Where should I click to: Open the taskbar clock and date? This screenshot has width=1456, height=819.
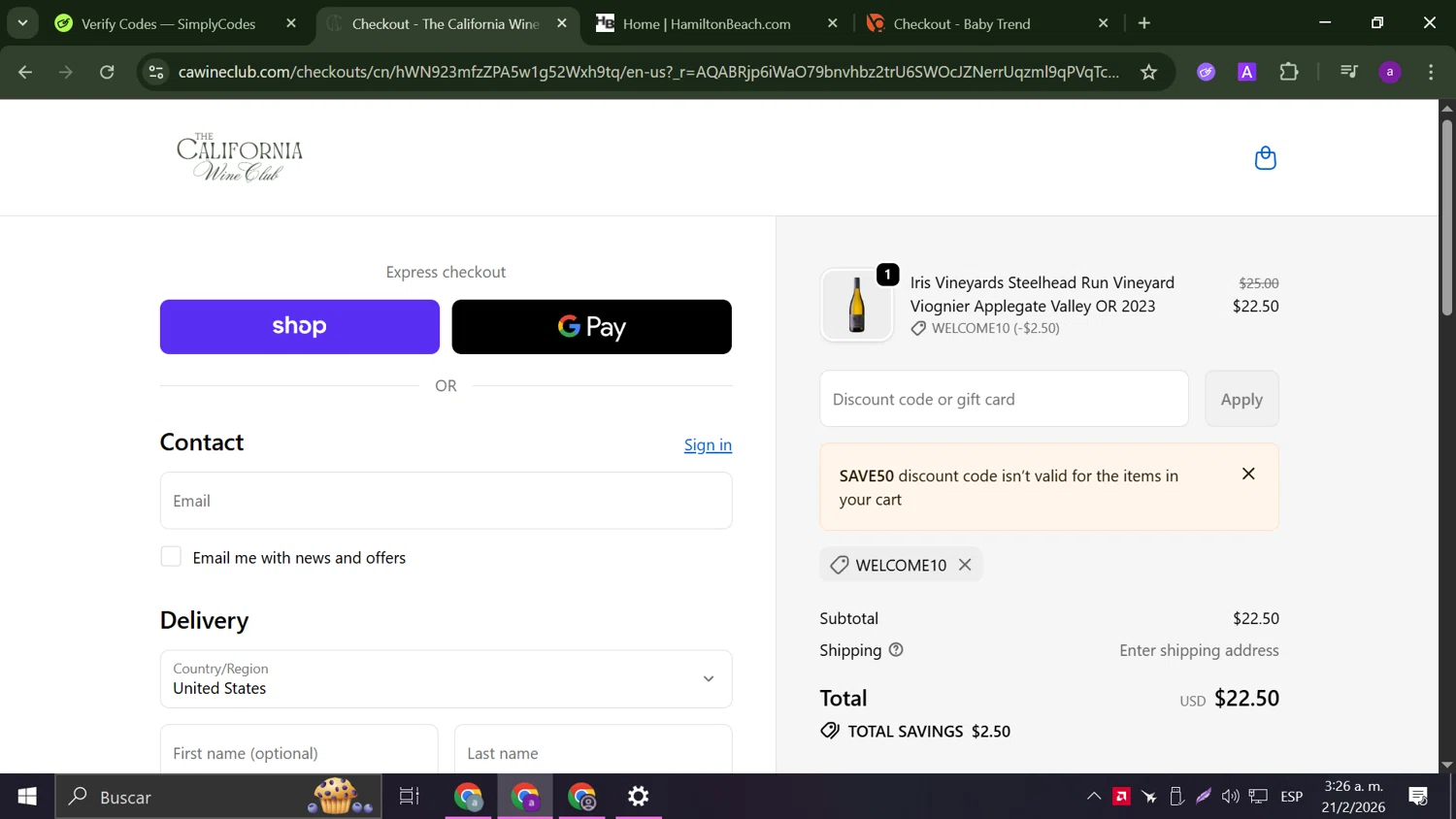coord(1353,797)
